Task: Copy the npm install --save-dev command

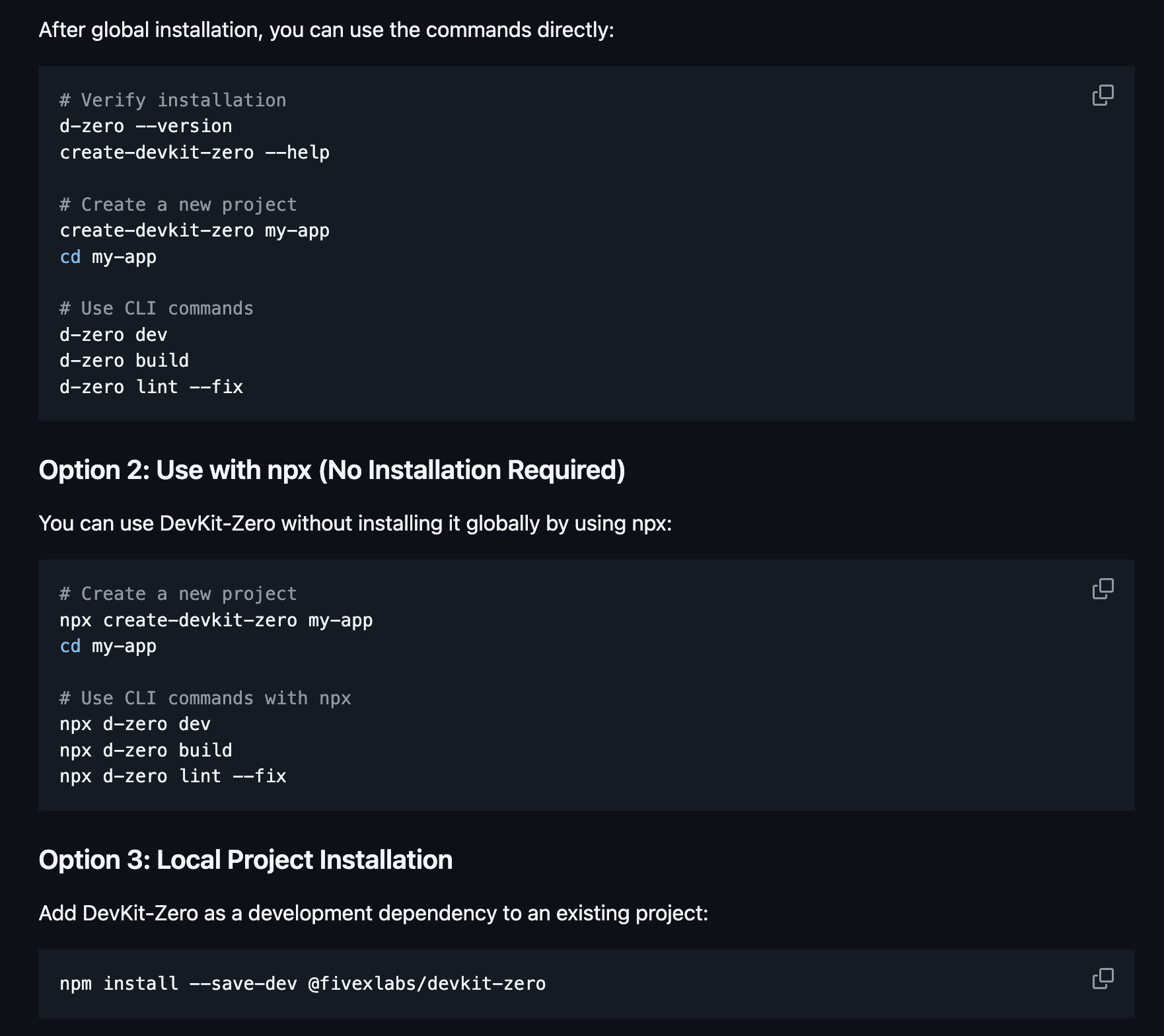Action: (x=1103, y=979)
